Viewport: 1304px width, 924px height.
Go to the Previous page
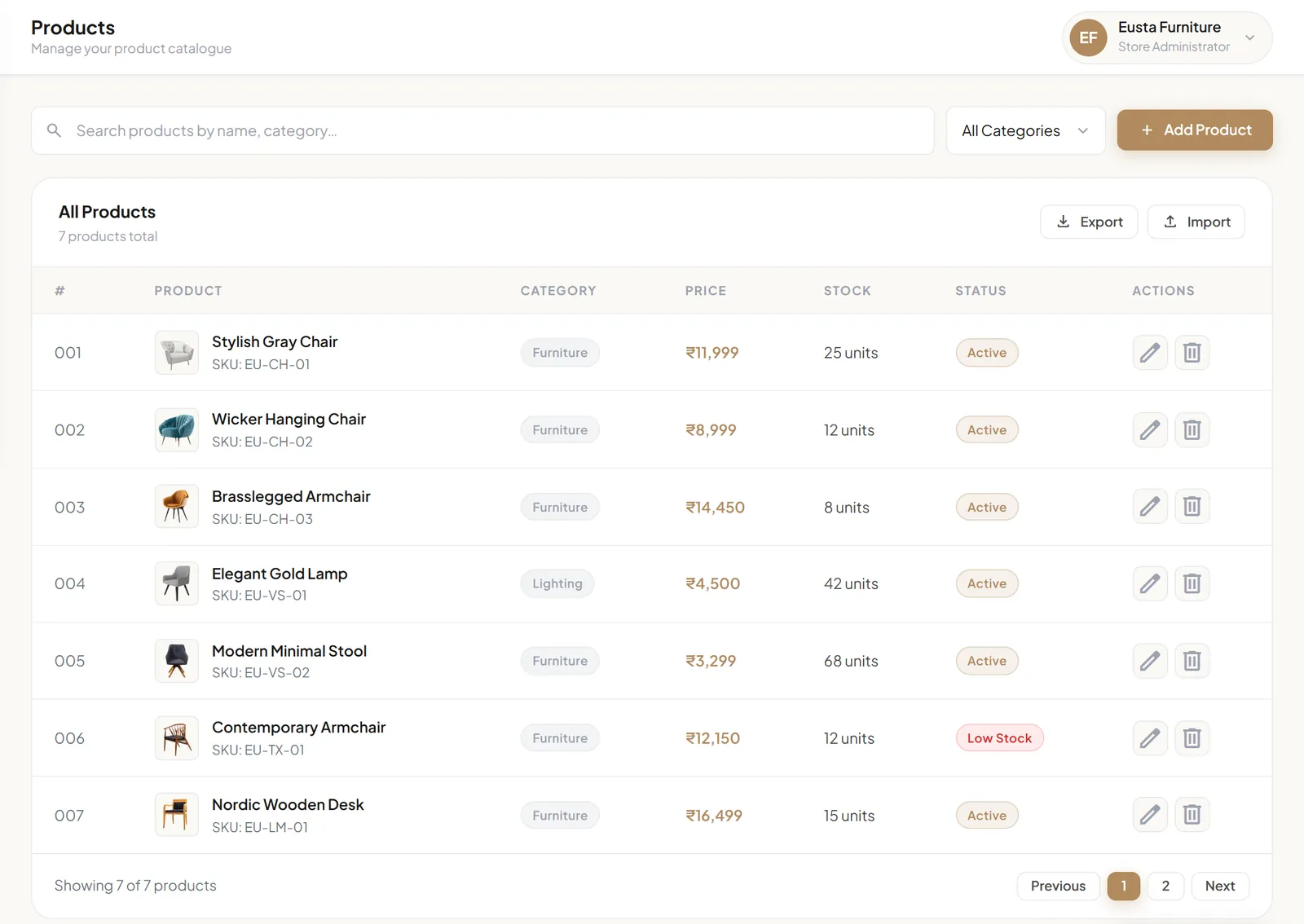[x=1058, y=886]
